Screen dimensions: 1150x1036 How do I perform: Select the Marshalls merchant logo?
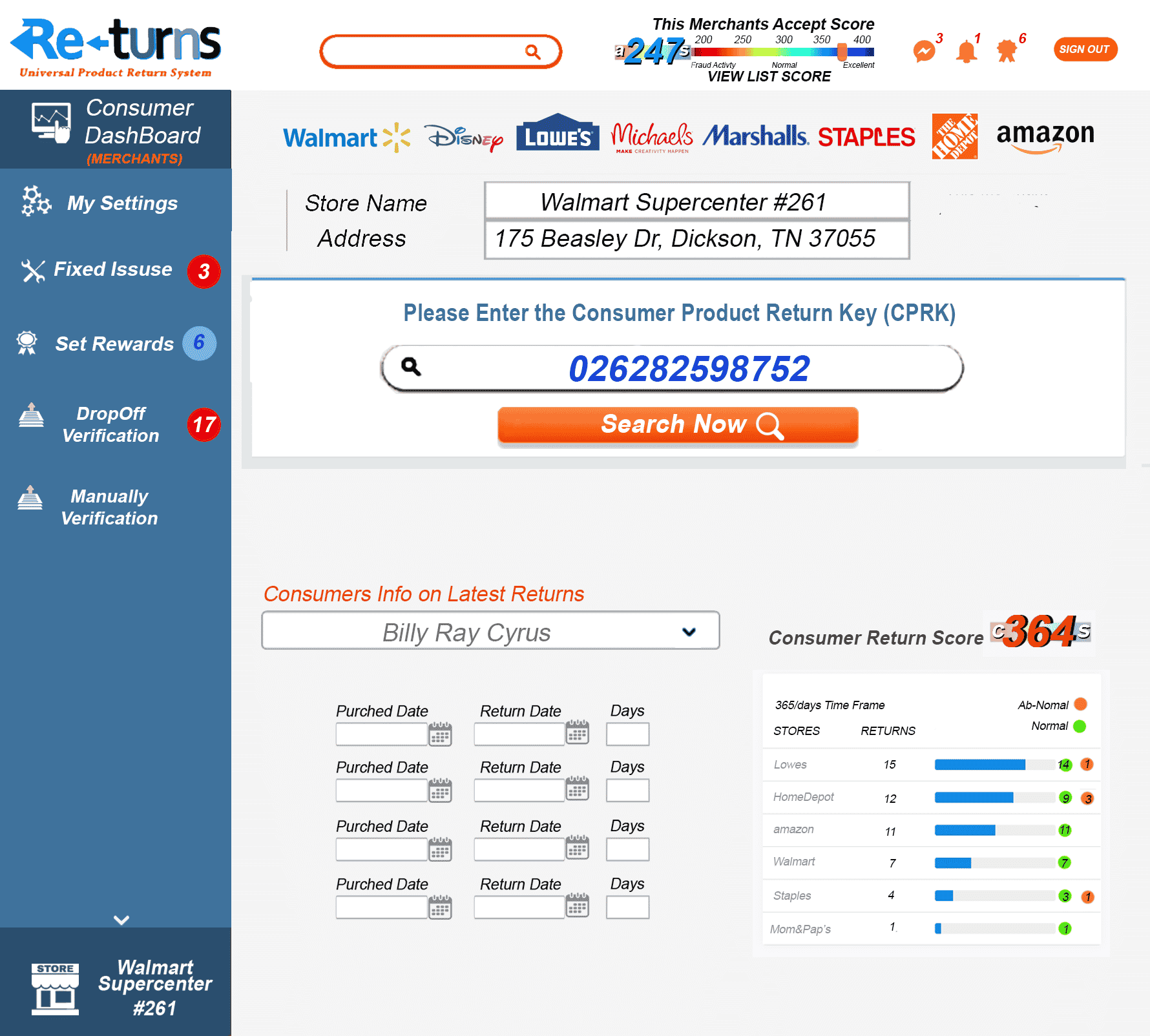point(756,136)
